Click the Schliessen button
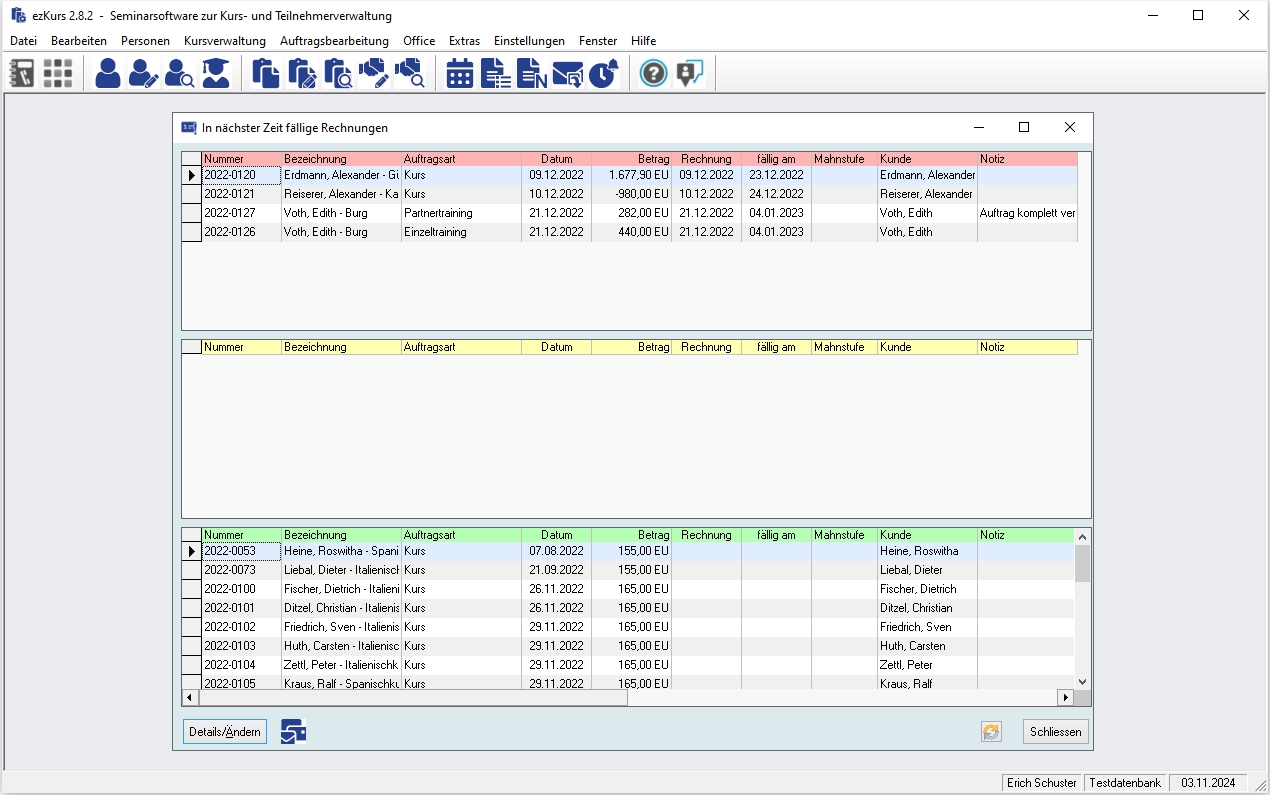 click(x=1055, y=732)
